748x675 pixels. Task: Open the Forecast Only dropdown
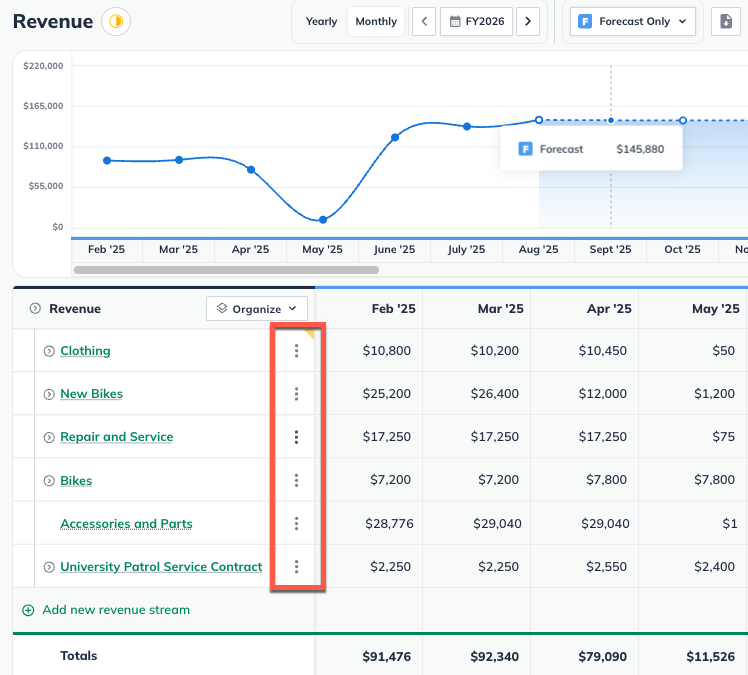(633, 21)
